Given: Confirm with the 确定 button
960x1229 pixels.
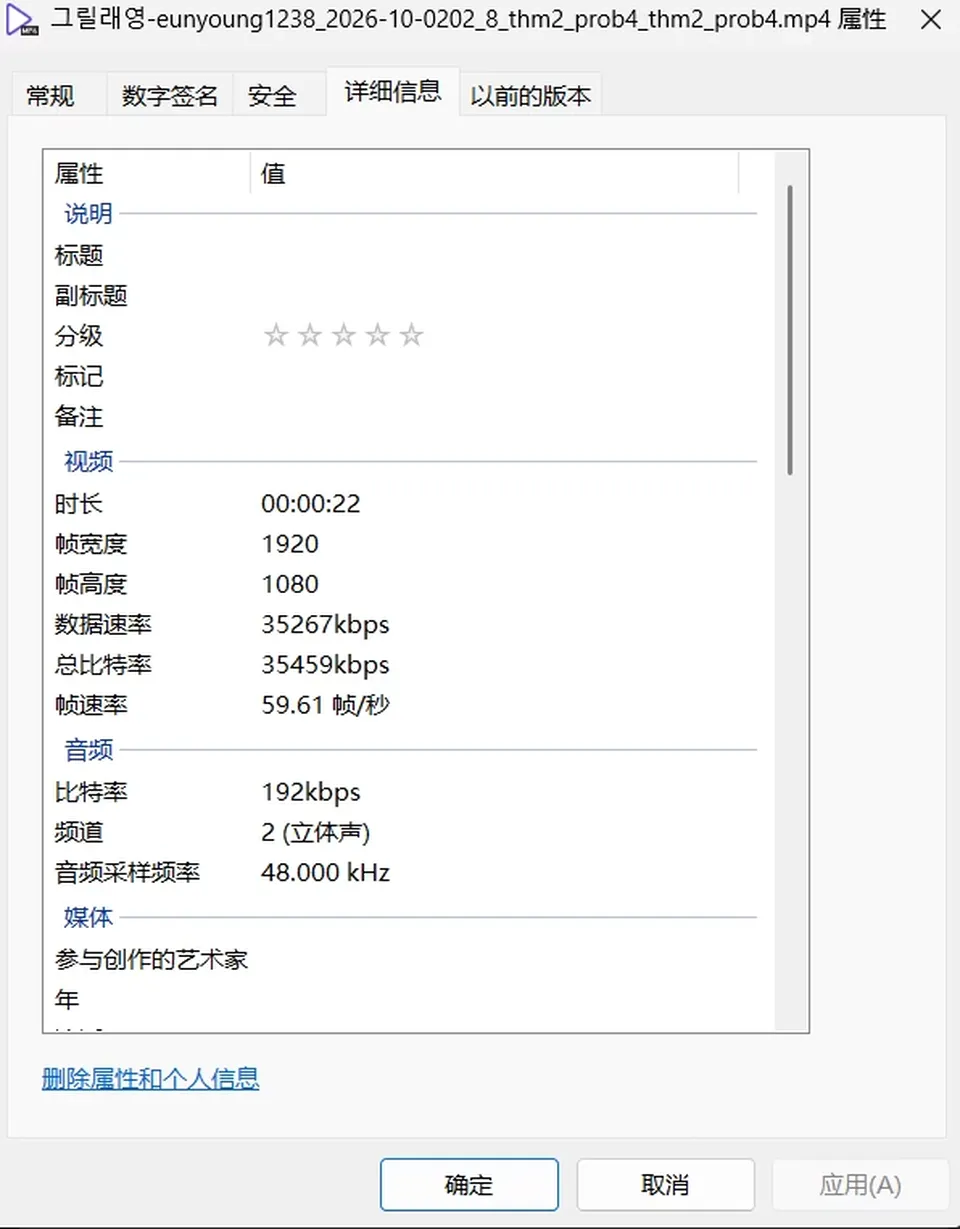Looking at the screenshot, I should click(x=469, y=1185).
